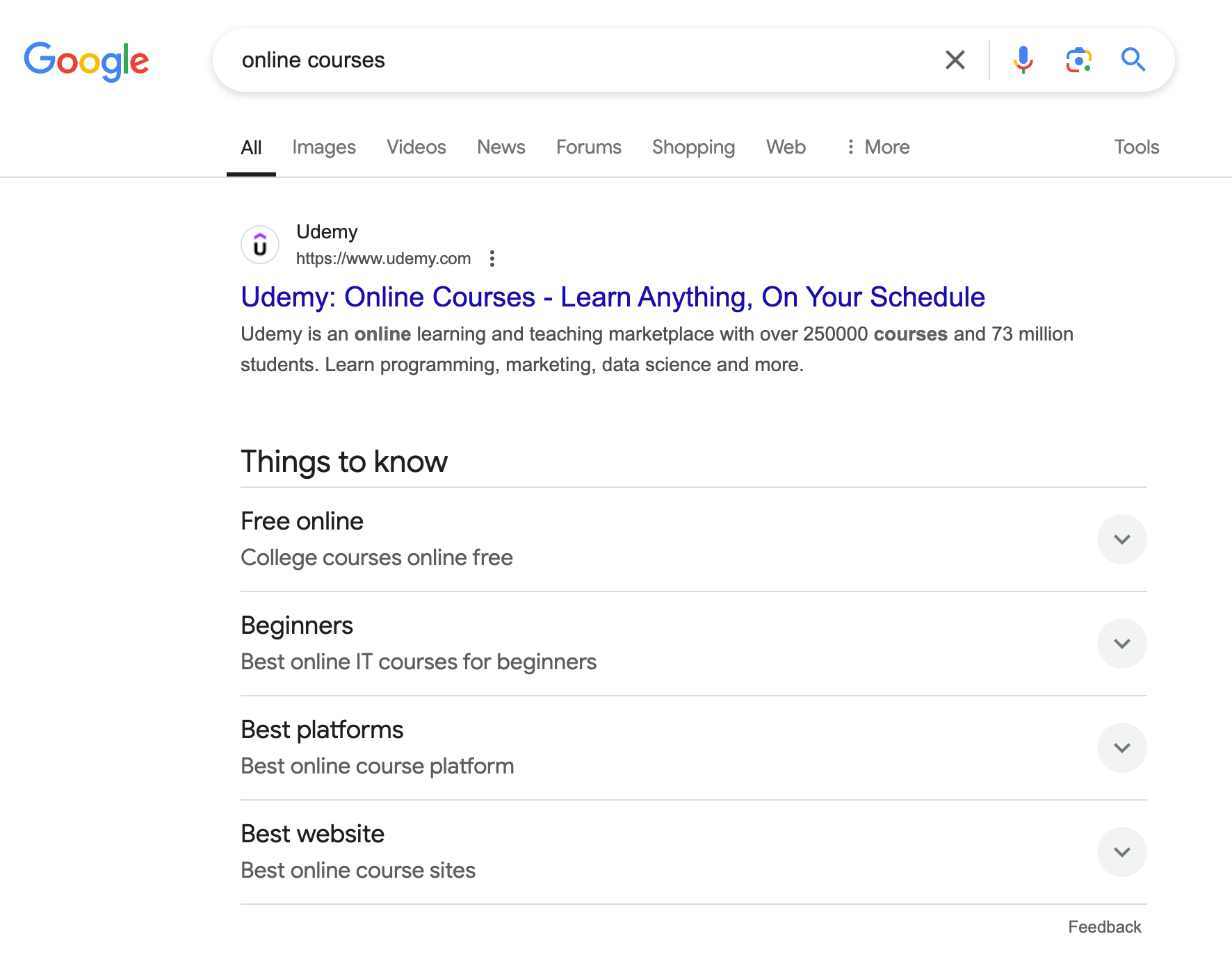Screen dimensions: 1232x966
Task: Open the More filters menu
Action: point(878,147)
